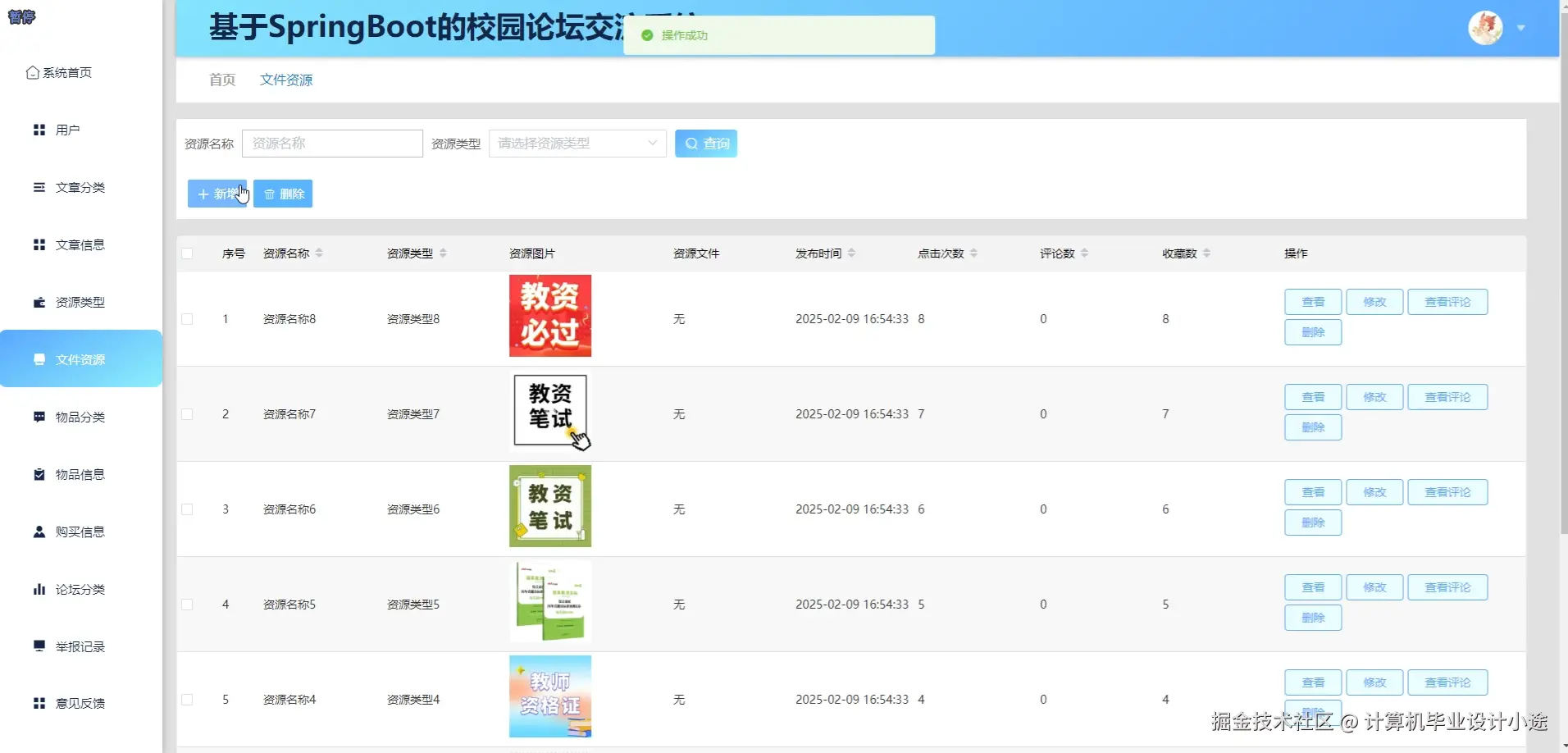Click the bar chart icon next to 论坛分类
Screen dimensions: 1568x753
click(39, 589)
